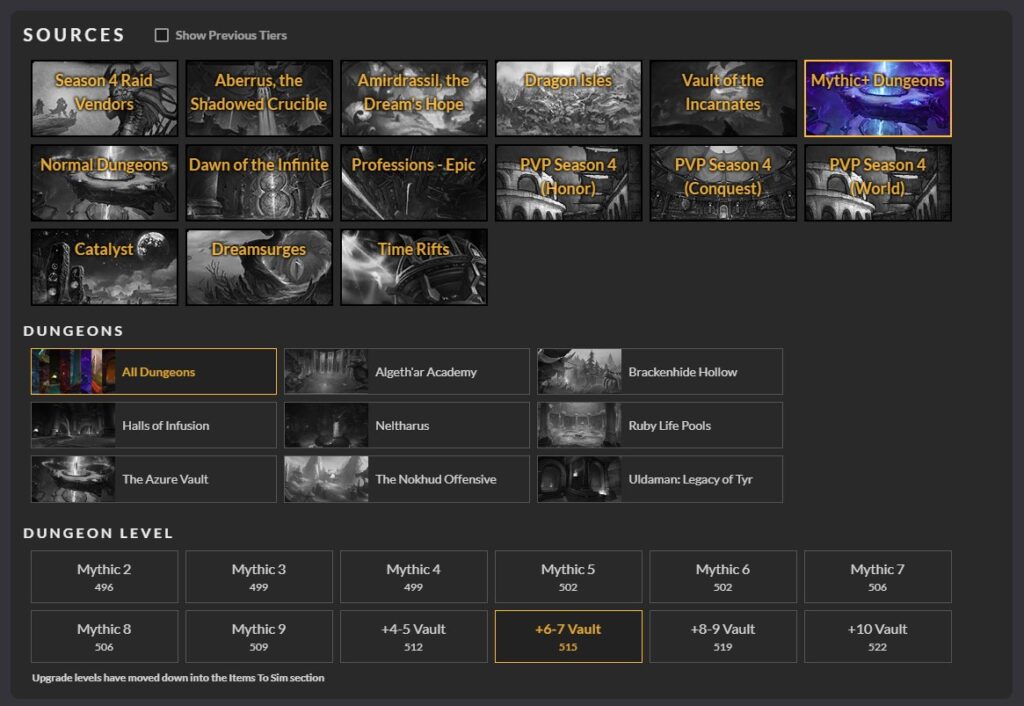The width and height of the screenshot is (1024, 706).
Task: Choose PVP Season 4 (Conquest) source
Action: pos(724,183)
